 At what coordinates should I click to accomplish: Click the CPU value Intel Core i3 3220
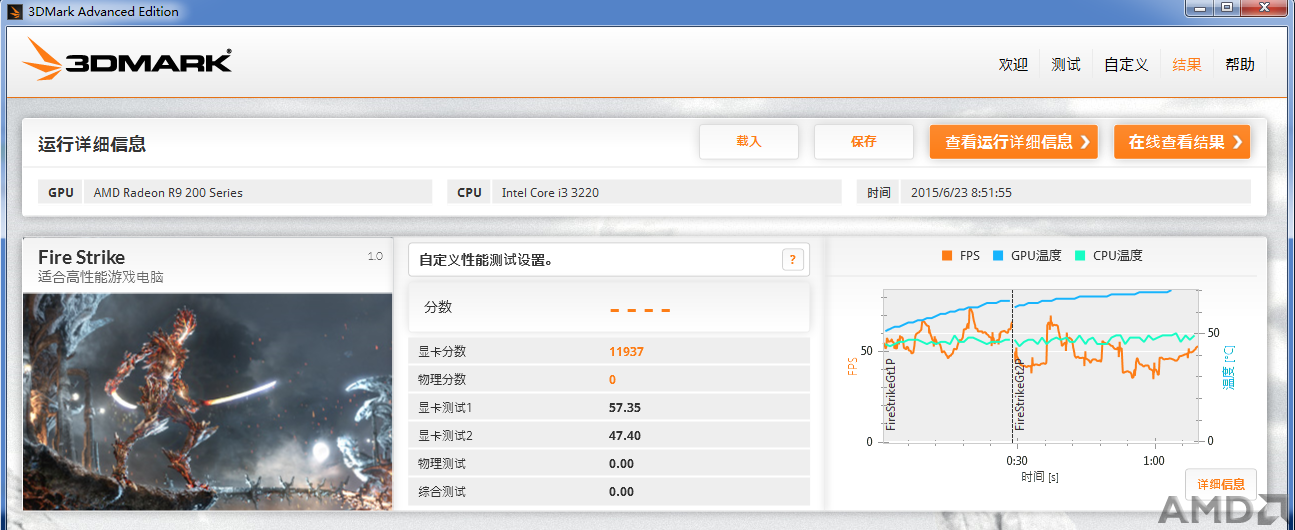[550, 192]
